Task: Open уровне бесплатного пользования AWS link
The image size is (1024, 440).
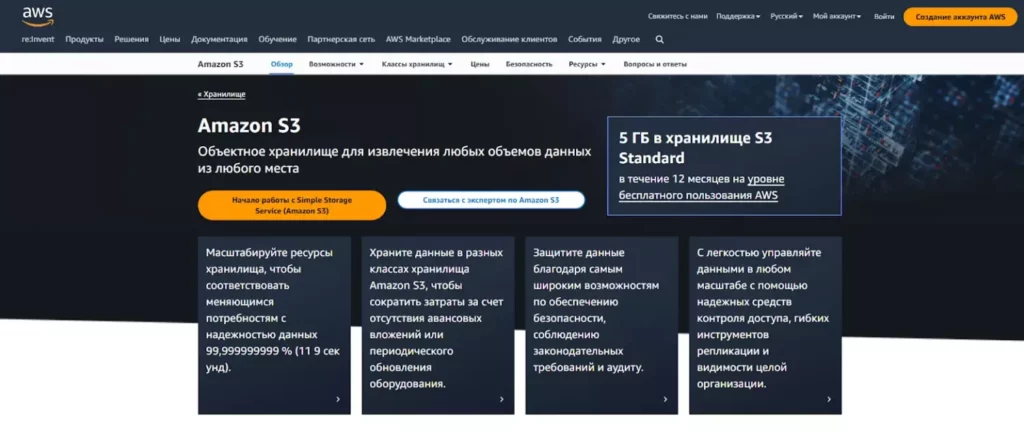Action: pyautogui.click(x=701, y=187)
